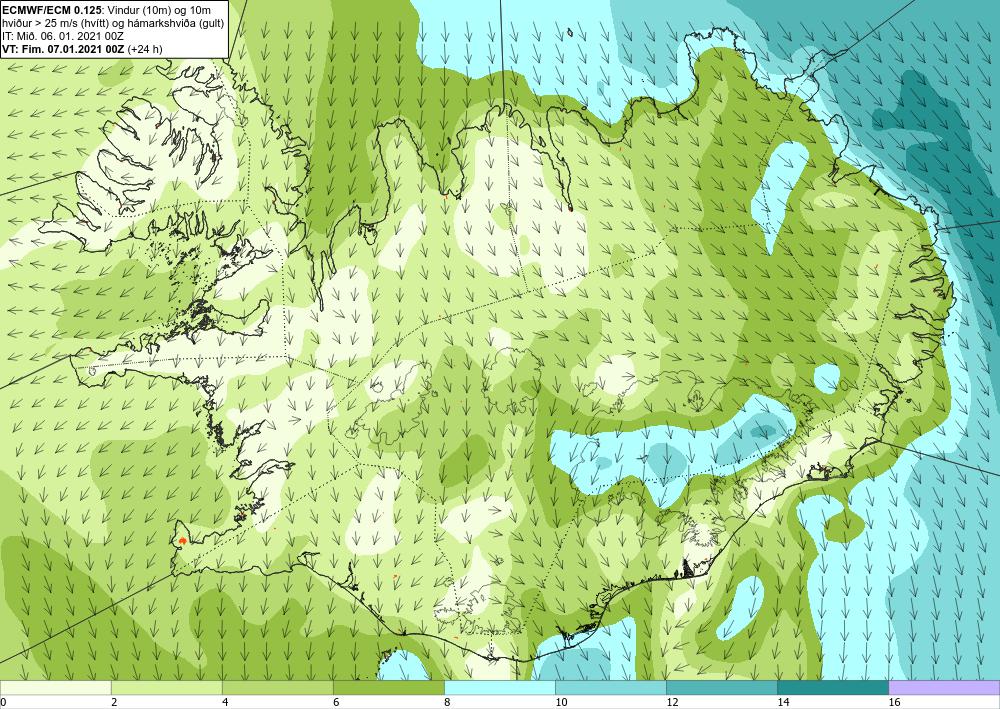Click the legend label '8'
Image resolution: width=1000 pixels, height=709 pixels.
tap(447, 703)
